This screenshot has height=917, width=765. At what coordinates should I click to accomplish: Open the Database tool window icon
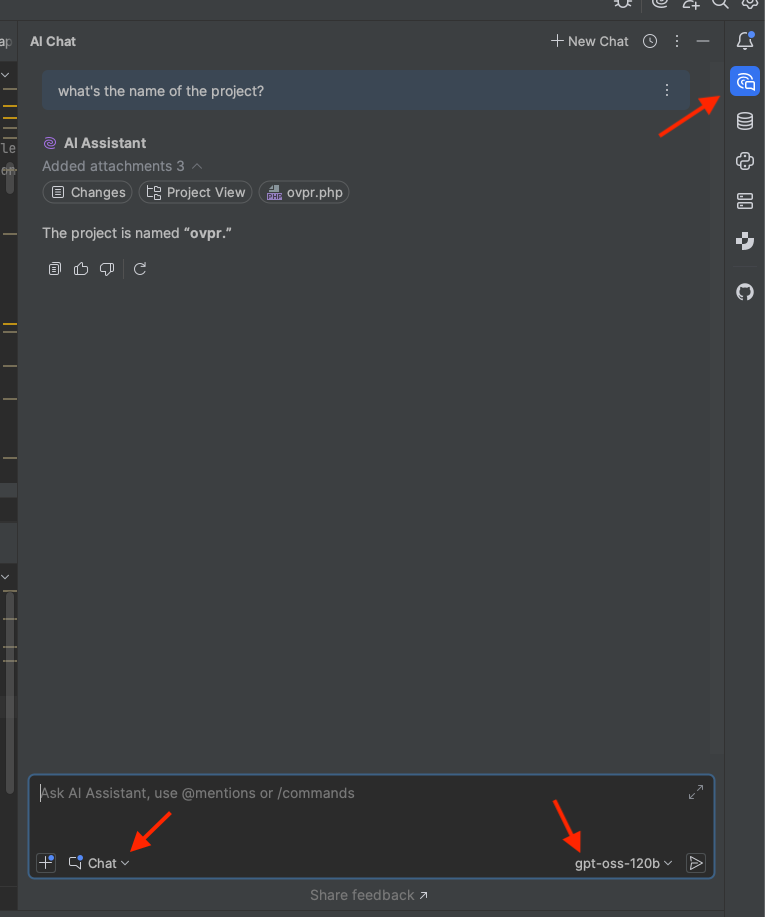744,121
